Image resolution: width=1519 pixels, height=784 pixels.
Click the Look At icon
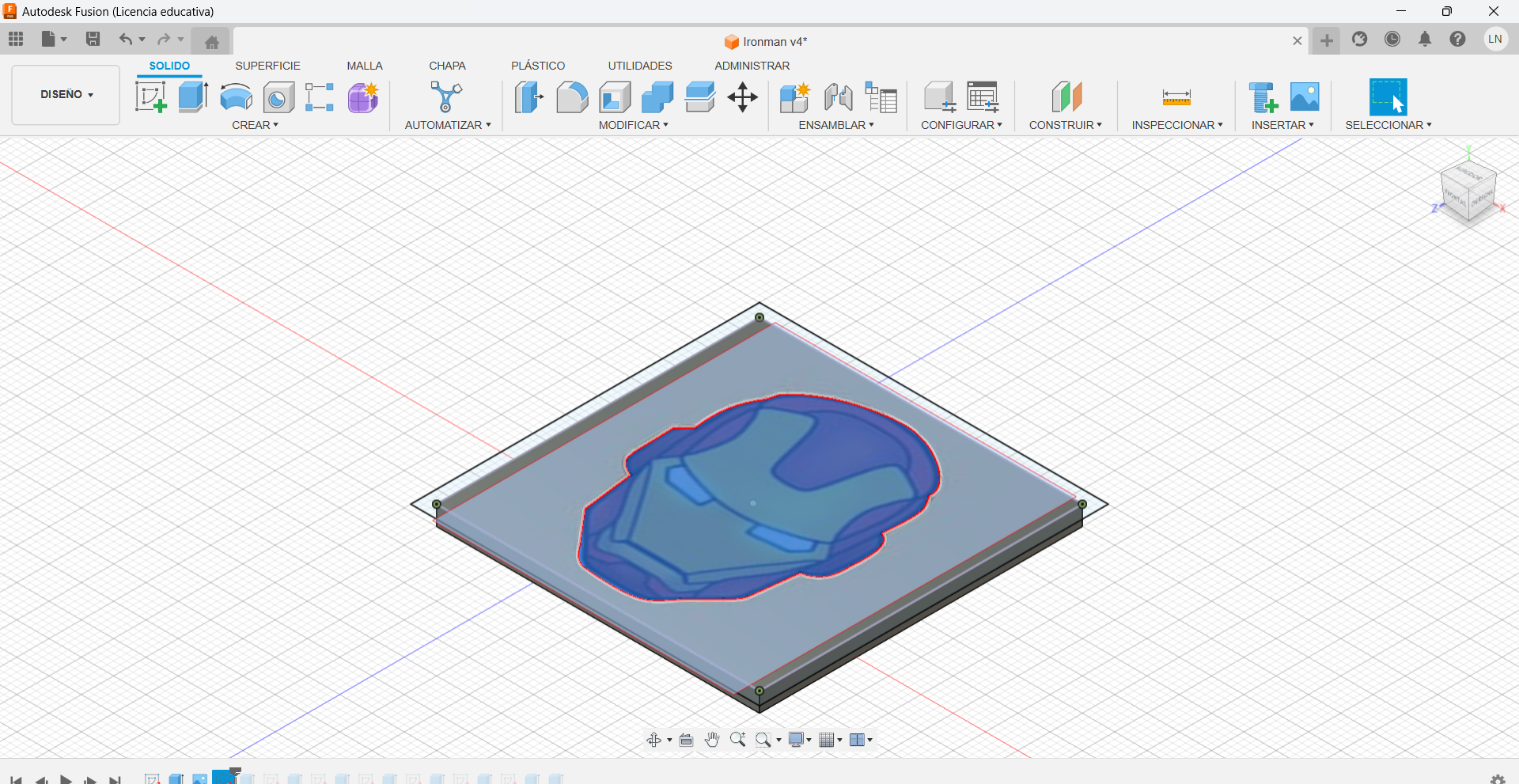687,740
